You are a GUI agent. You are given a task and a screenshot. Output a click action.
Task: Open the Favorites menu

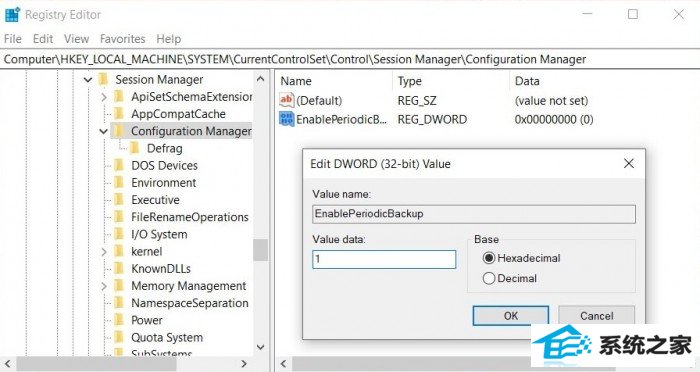122,39
